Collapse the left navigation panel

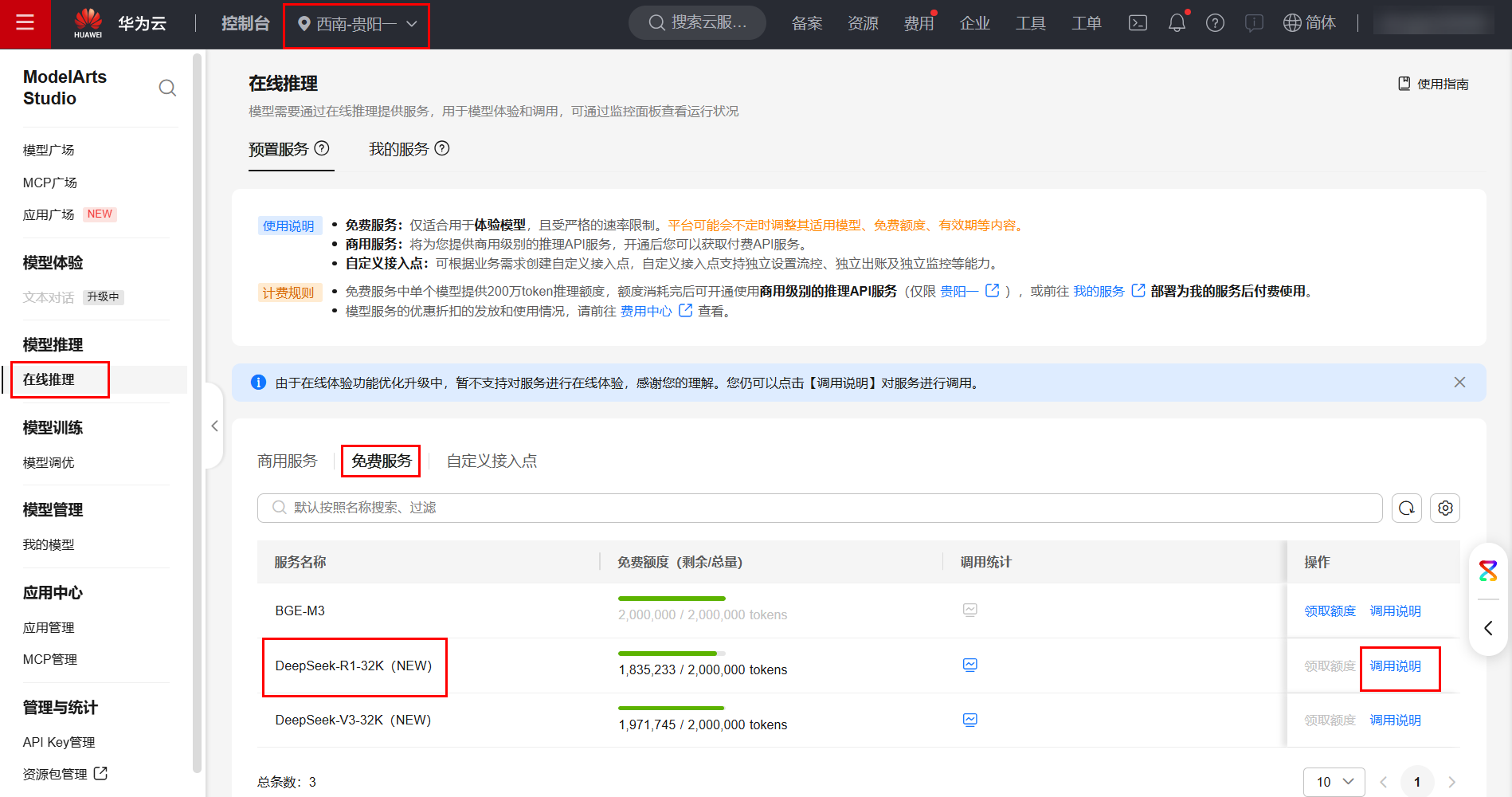coord(214,426)
